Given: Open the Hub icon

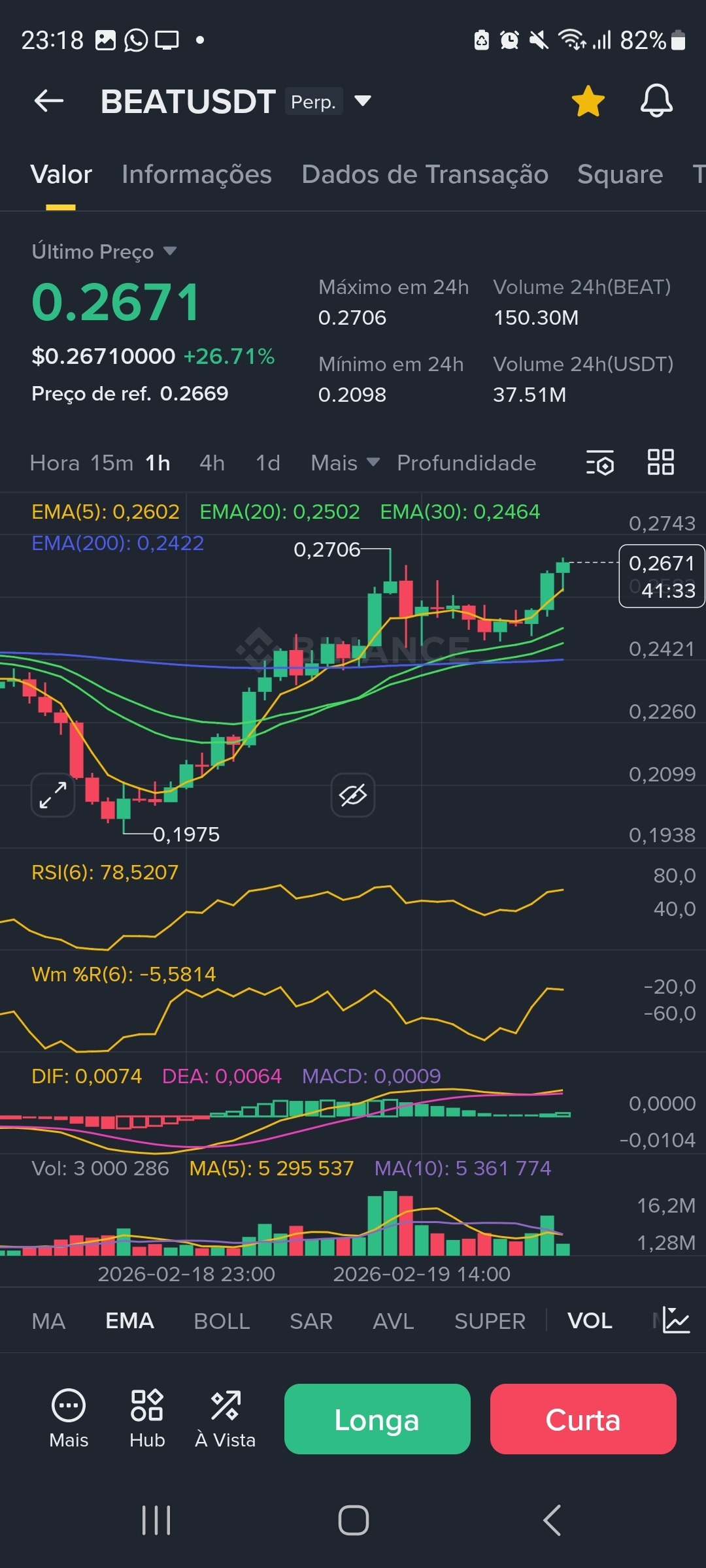Looking at the screenshot, I should tap(147, 1418).
